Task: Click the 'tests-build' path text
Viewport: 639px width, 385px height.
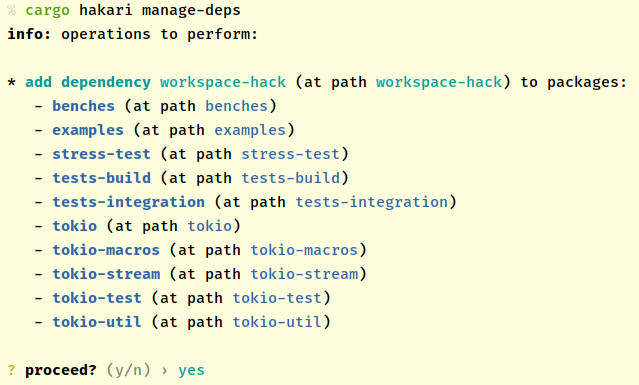Action: coord(291,178)
